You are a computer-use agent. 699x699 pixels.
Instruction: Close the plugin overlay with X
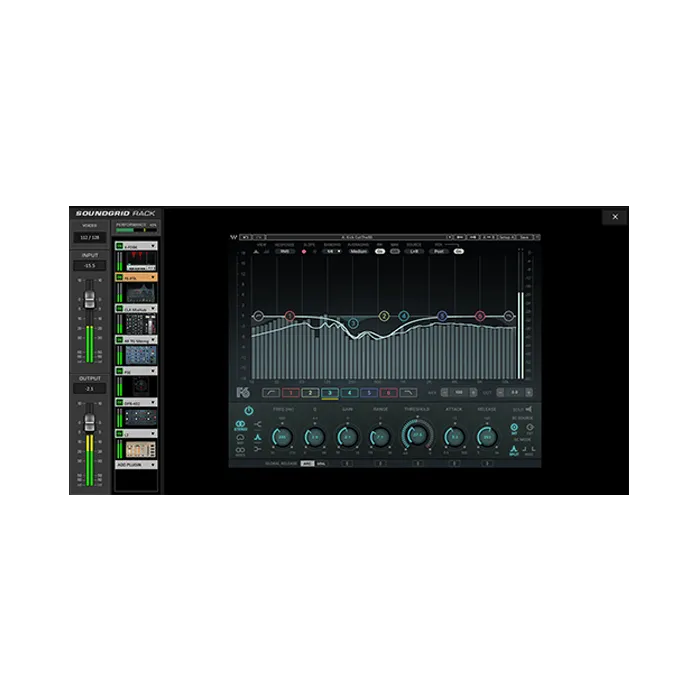click(x=615, y=217)
